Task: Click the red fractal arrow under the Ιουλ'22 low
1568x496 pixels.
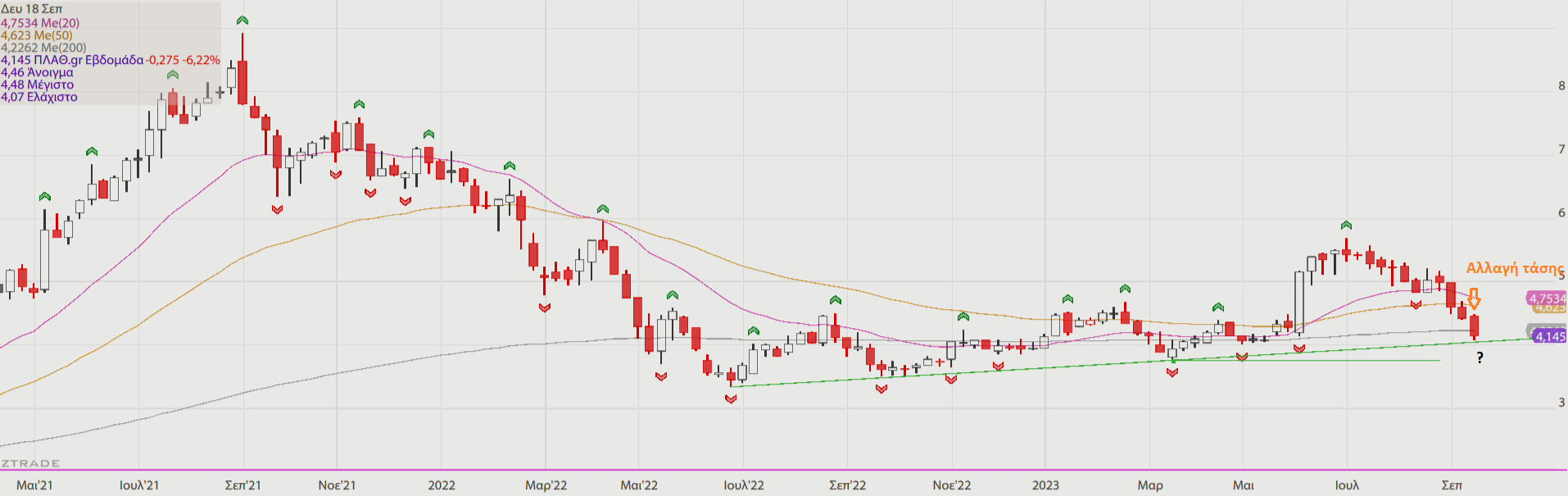Action: click(x=731, y=399)
